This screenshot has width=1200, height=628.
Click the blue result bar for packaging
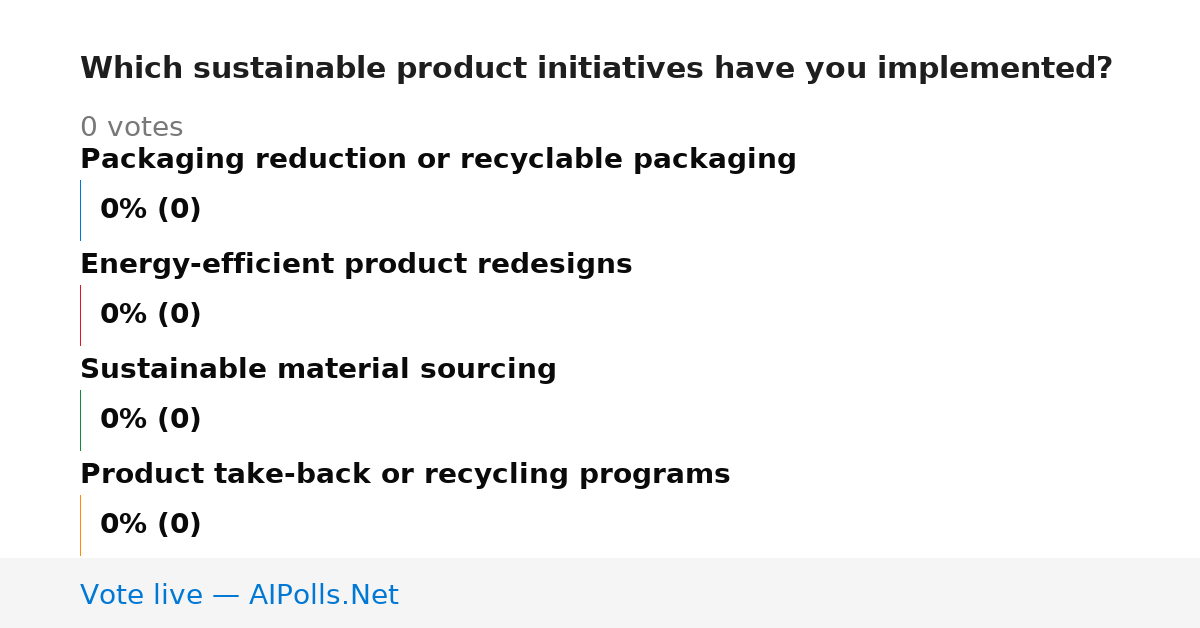[80, 210]
